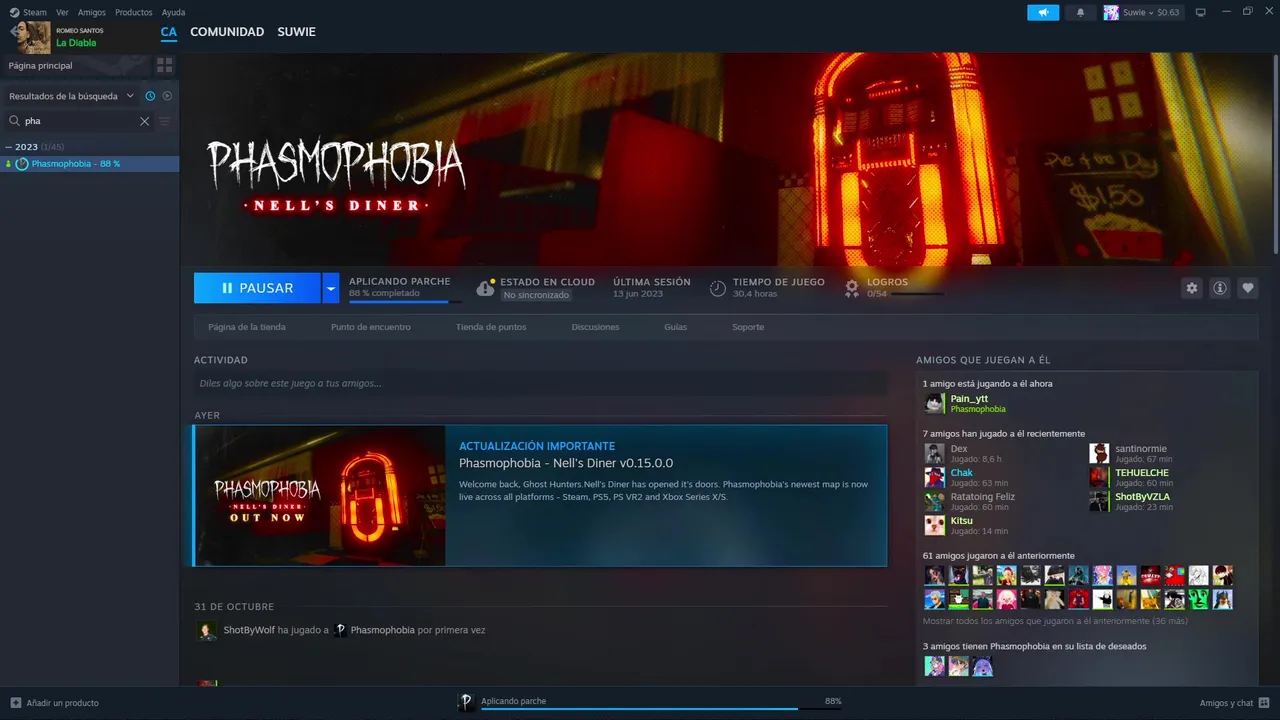Pause the patch with the PAUSAR button
Viewport: 1280px width, 720px height.
(x=257, y=288)
